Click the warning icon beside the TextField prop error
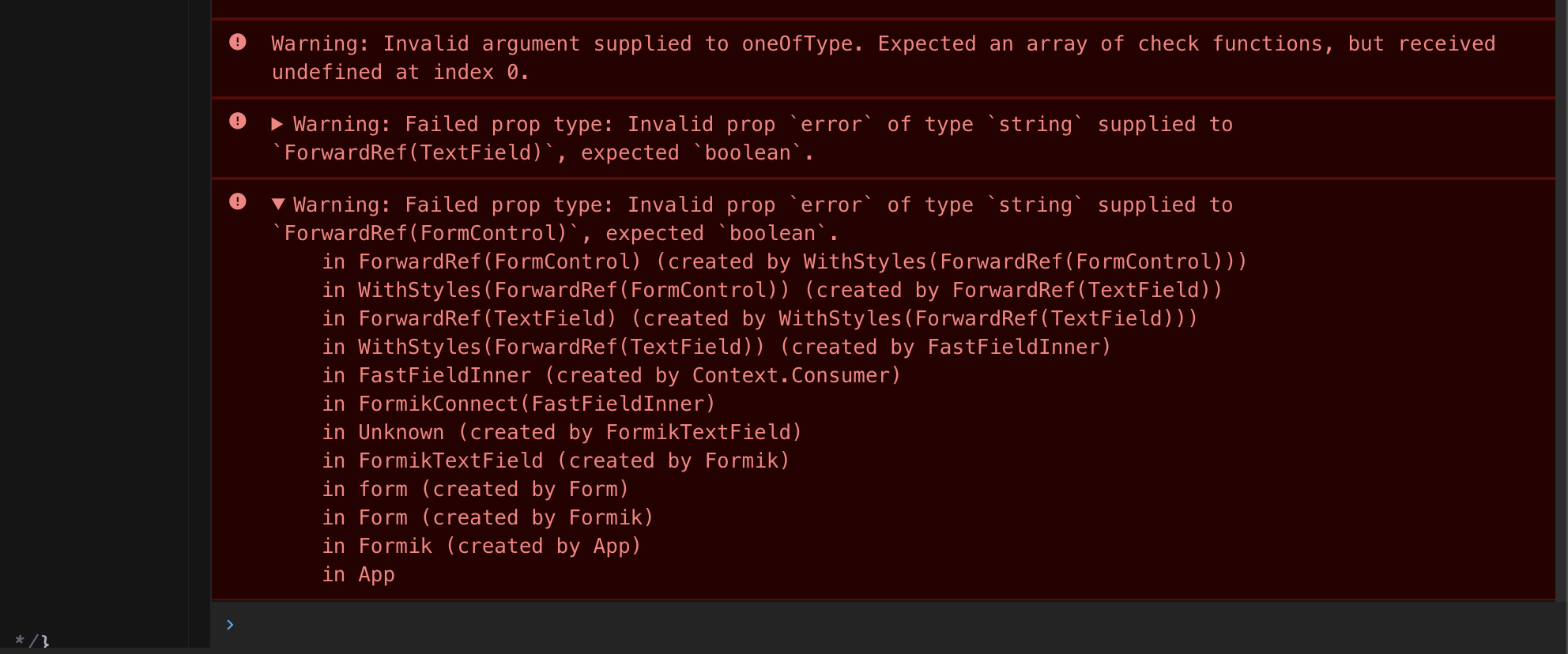This screenshot has width=1568, height=654. [237, 121]
